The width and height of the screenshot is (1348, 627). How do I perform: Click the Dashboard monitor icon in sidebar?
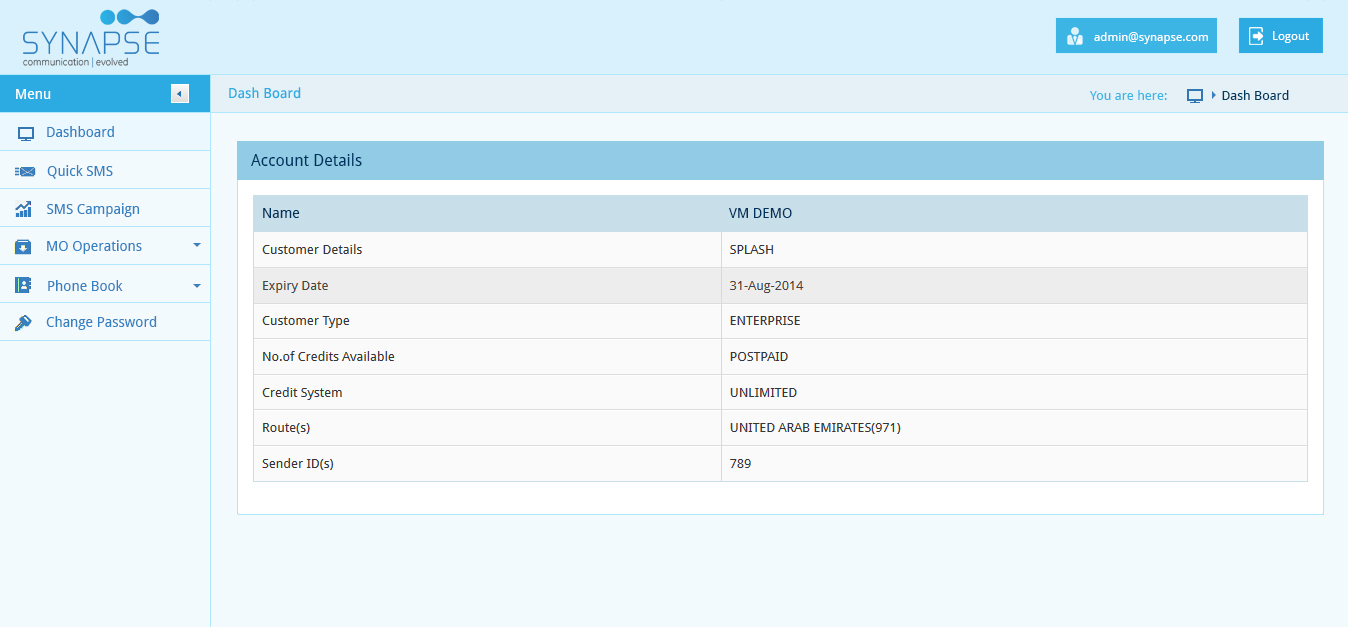point(26,133)
